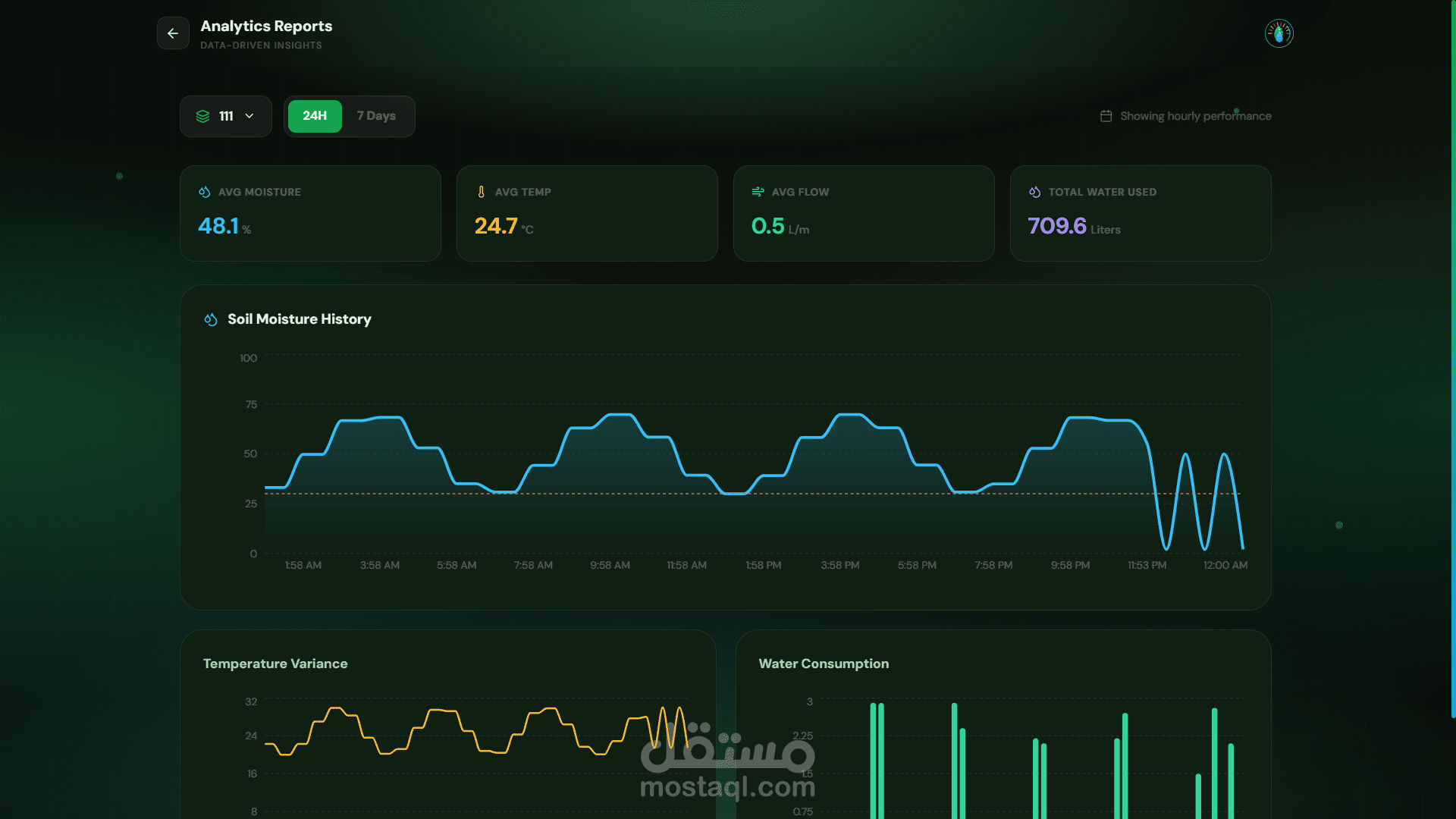Click the Showing hourly performance label

click(1195, 116)
